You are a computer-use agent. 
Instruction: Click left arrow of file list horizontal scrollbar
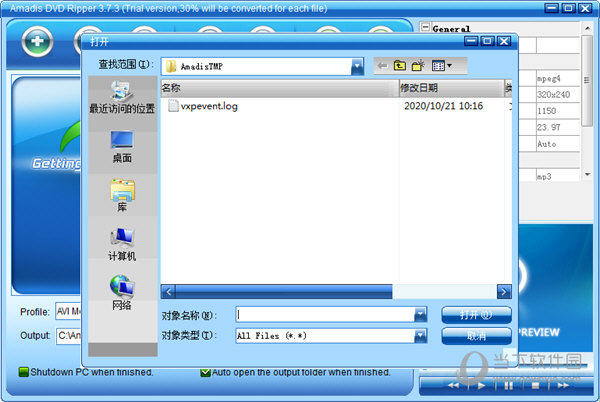click(x=168, y=292)
